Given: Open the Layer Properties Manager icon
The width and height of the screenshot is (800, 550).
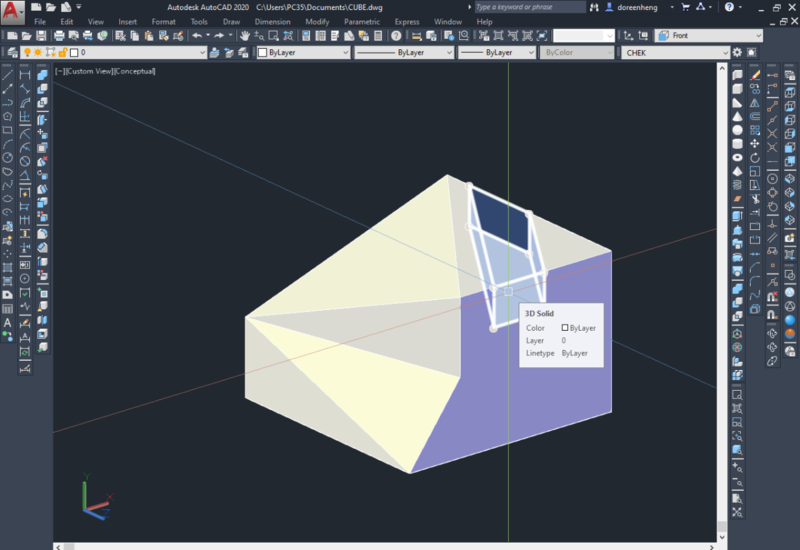Looking at the screenshot, I should point(11,52).
